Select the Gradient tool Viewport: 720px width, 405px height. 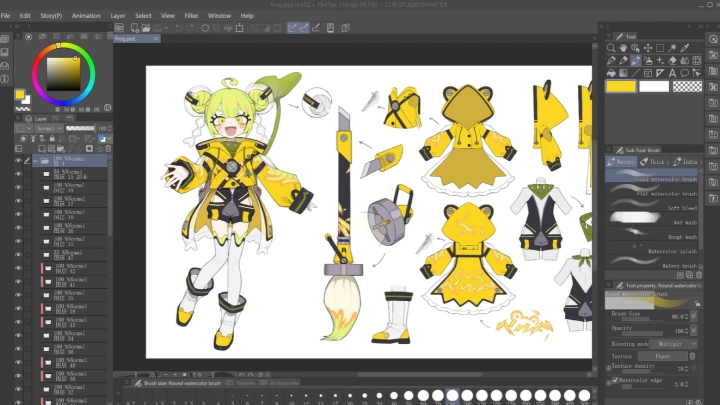(623, 73)
